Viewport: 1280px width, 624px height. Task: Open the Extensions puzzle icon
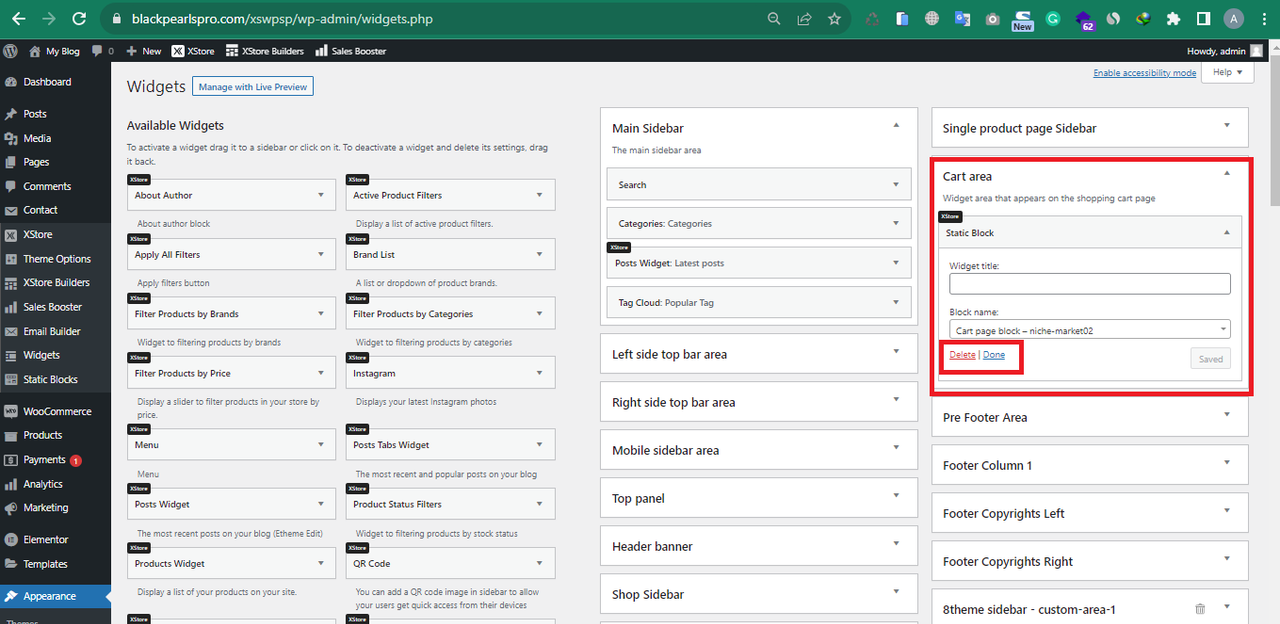click(1174, 19)
